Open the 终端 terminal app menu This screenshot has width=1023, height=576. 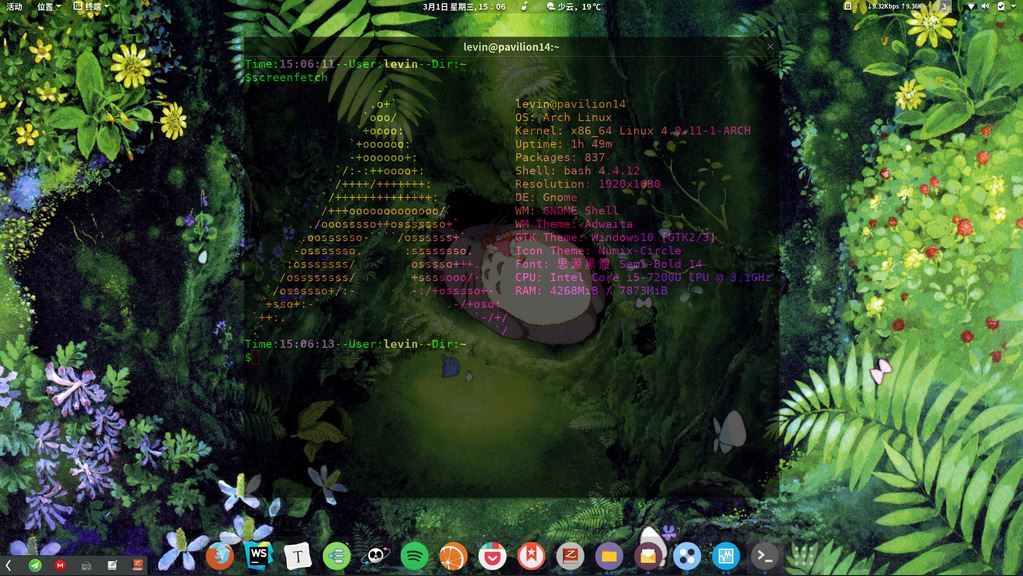[91, 7]
